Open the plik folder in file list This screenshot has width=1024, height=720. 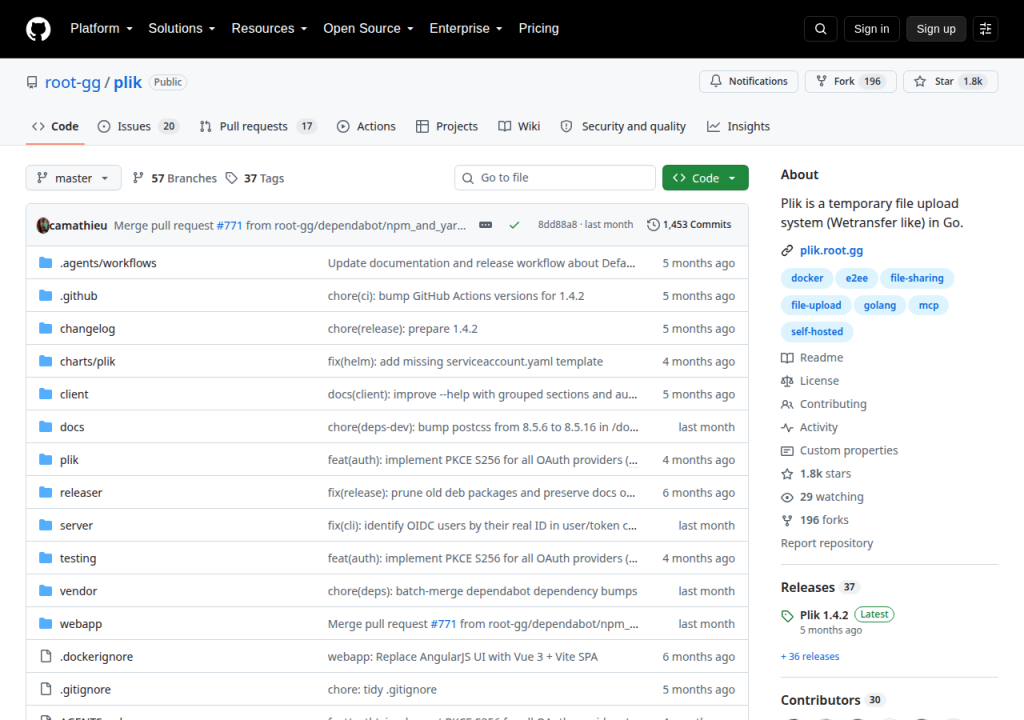point(69,459)
